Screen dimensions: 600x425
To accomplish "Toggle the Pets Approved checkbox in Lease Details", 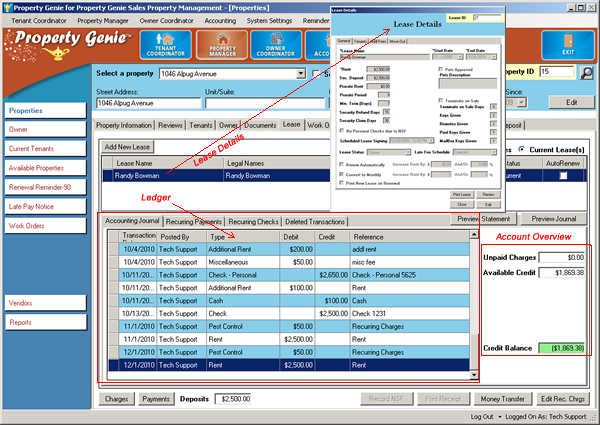I will click(x=440, y=69).
